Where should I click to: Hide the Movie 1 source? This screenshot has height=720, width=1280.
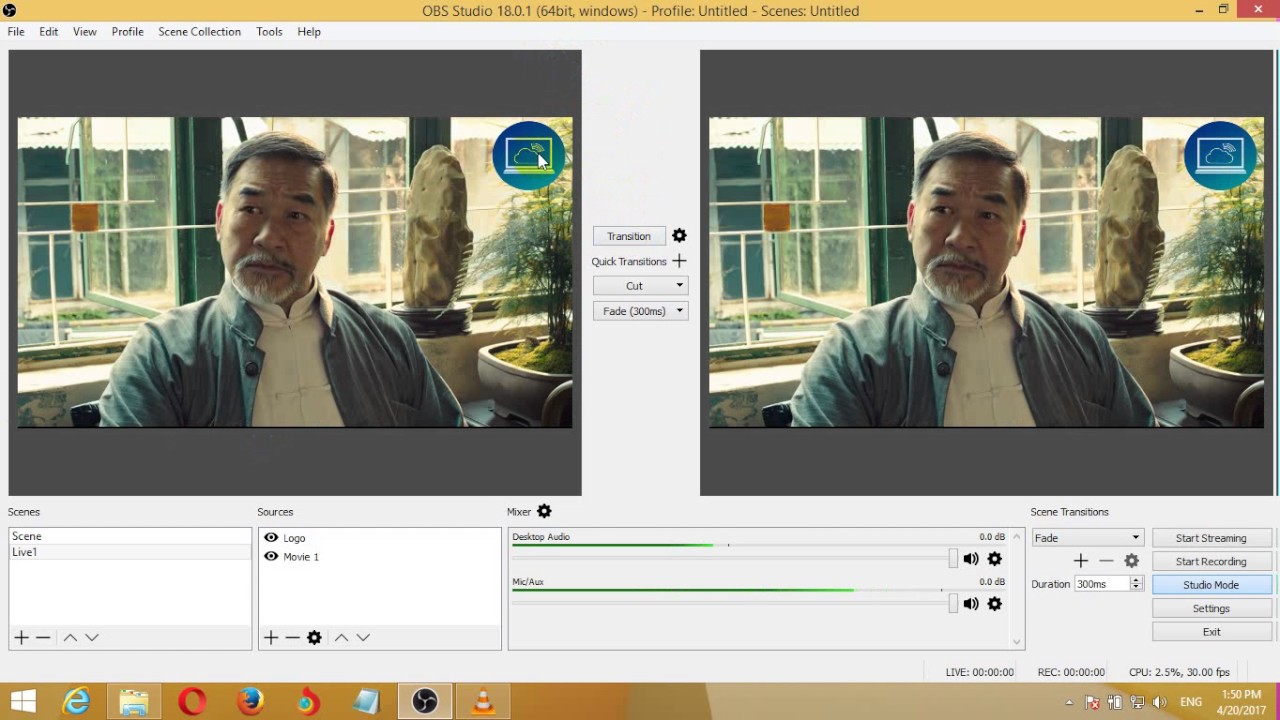[271, 556]
